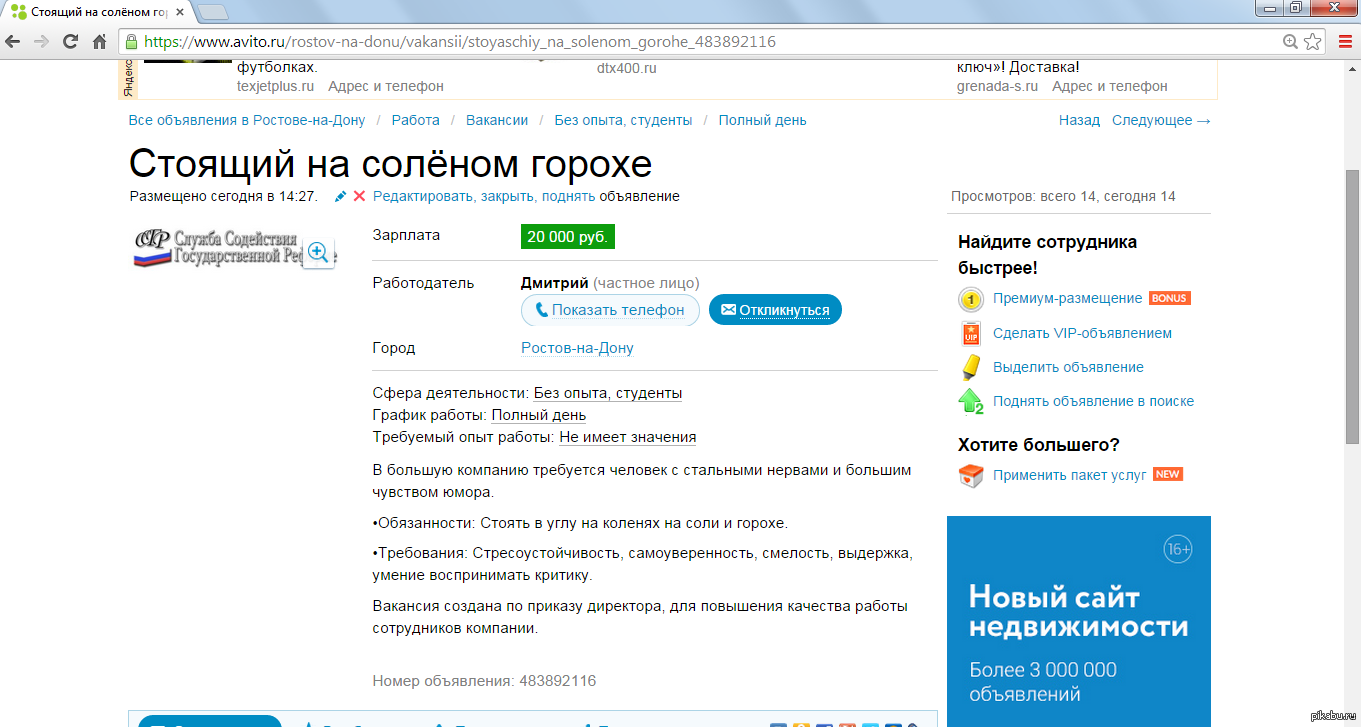The height and width of the screenshot is (727, 1361).
Task: Click the yellow highlighter marker icon
Action: [970, 367]
